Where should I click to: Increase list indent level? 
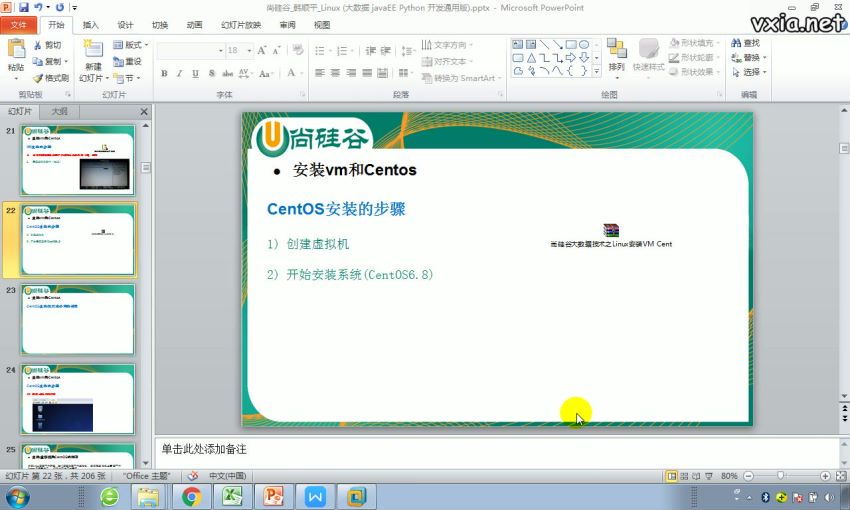pyautogui.click(x=386, y=51)
